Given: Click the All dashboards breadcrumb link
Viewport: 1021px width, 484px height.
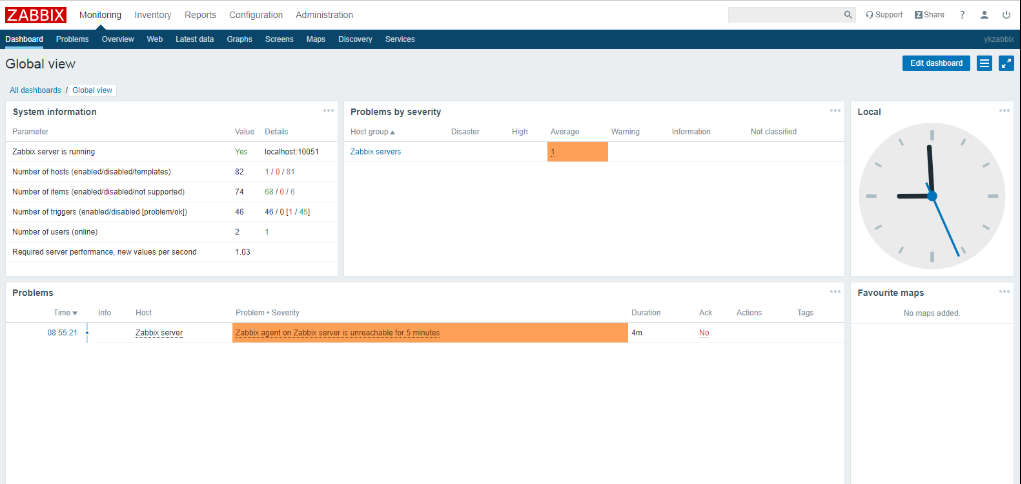Looking at the screenshot, I should click(35, 90).
